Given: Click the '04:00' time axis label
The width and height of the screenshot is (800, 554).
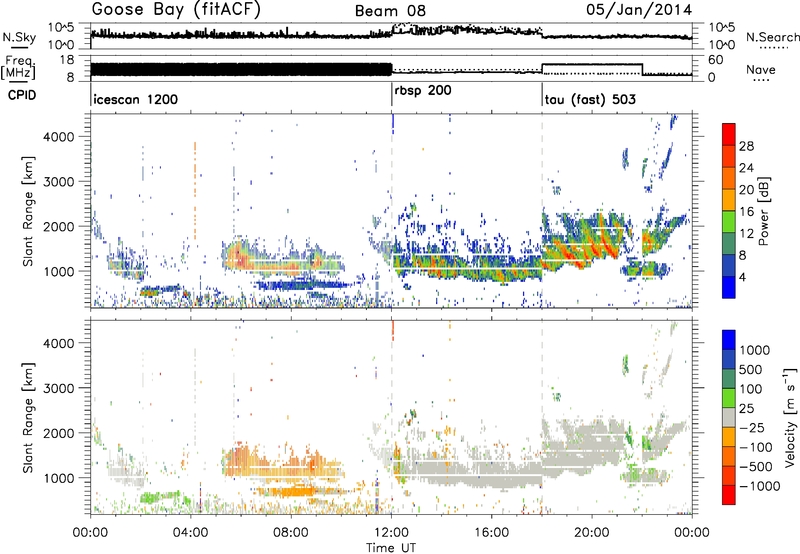Looking at the screenshot, I should point(190,533).
